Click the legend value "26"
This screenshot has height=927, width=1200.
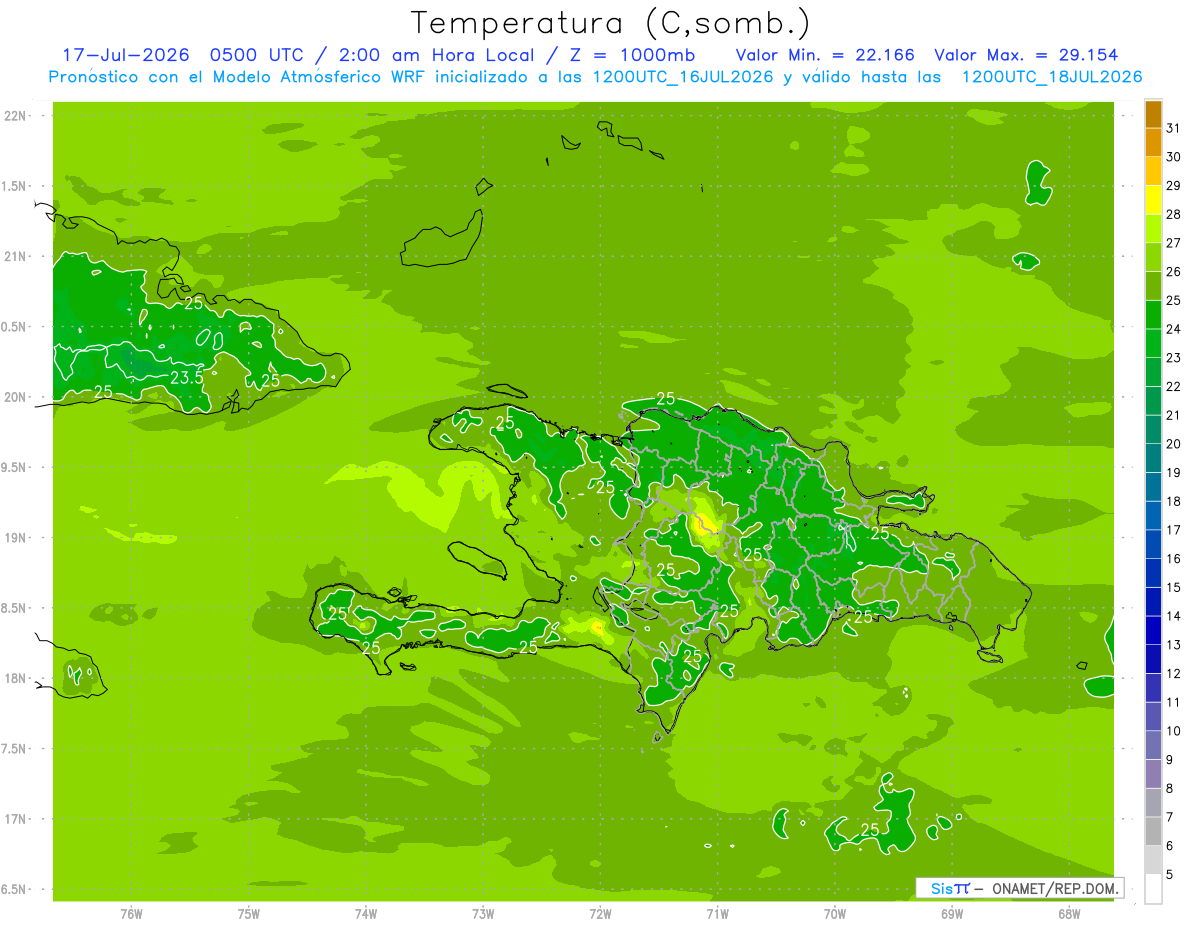pyautogui.click(x=1174, y=271)
